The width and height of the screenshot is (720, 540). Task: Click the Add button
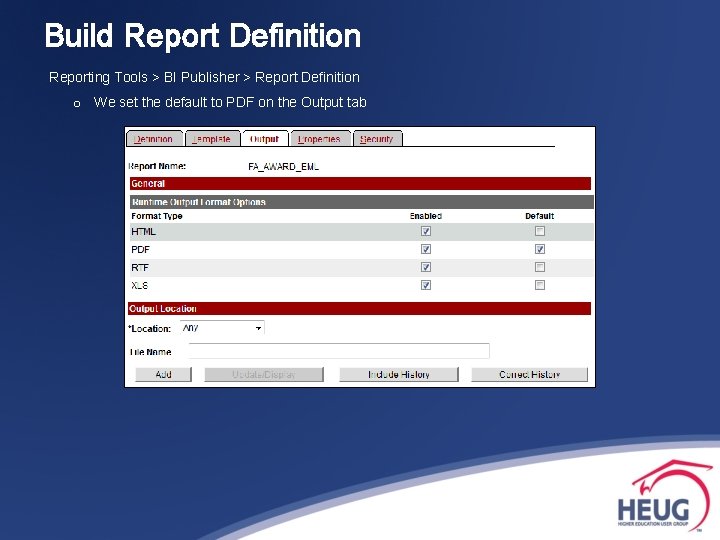click(x=163, y=374)
